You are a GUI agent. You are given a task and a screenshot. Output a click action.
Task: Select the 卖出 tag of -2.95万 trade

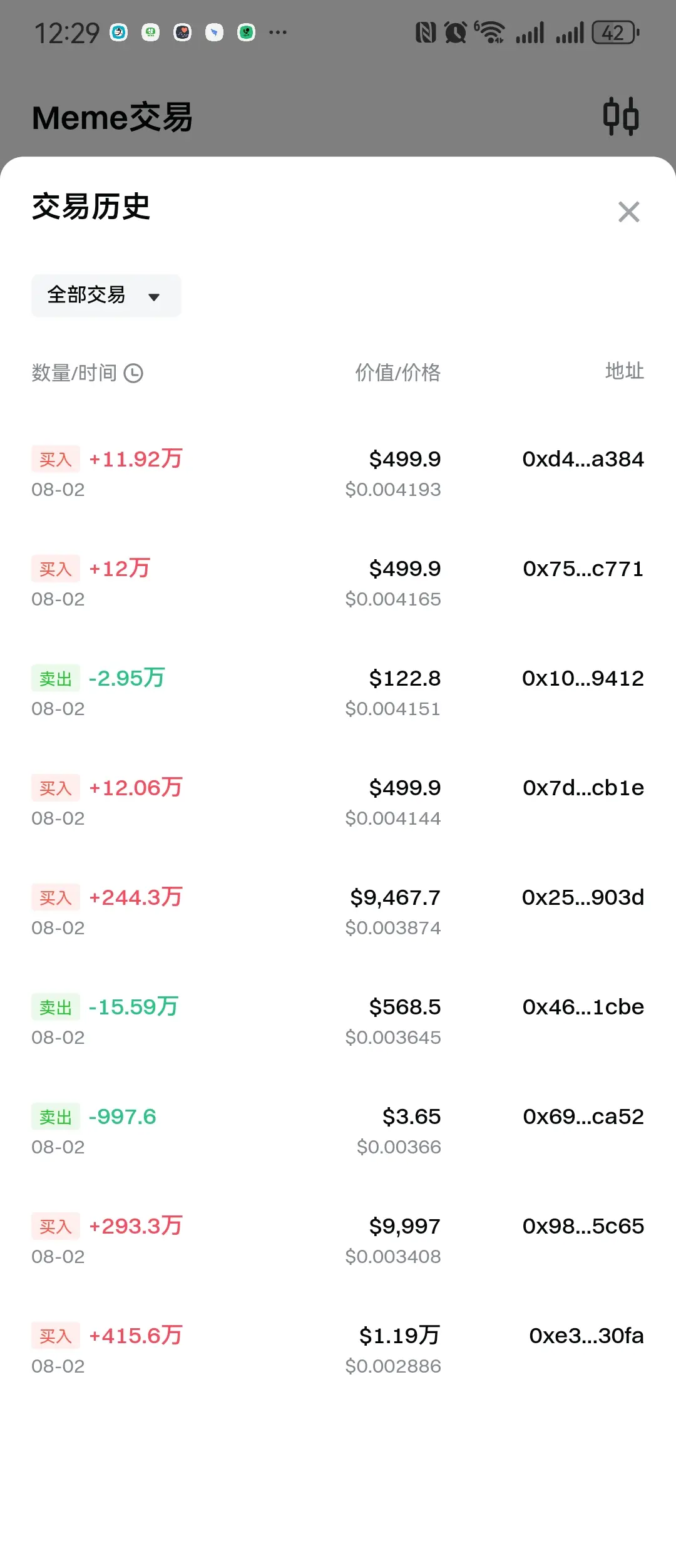56,678
